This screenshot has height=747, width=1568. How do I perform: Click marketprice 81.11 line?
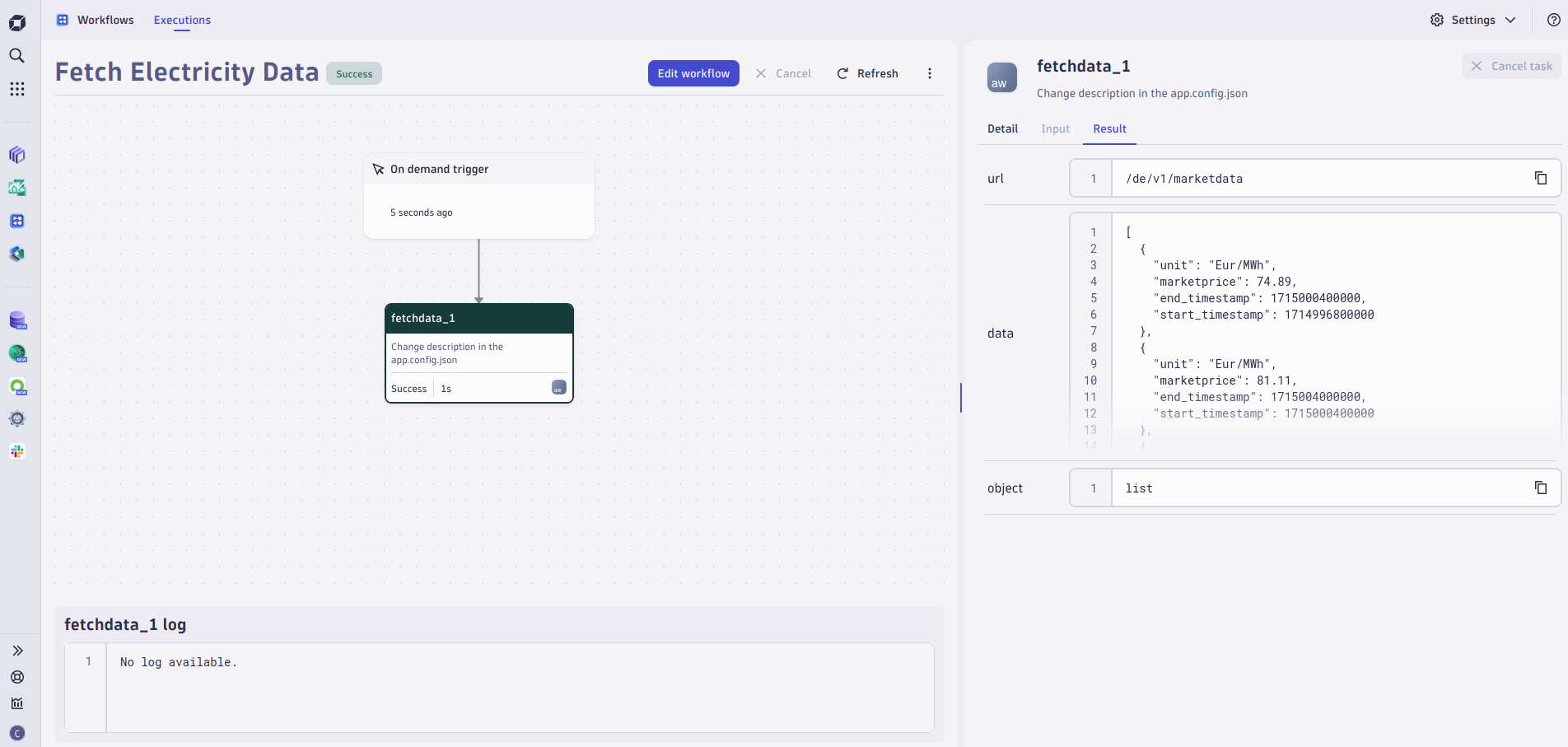click(x=1225, y=381)
